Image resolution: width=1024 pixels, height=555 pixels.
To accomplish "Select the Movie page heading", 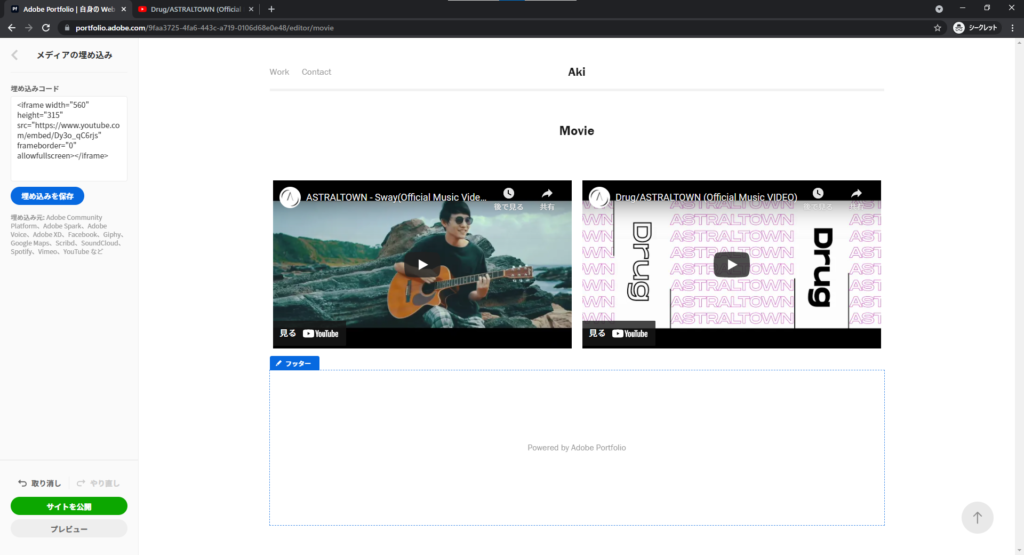I will pyautogui.click(x=577, y=131).
